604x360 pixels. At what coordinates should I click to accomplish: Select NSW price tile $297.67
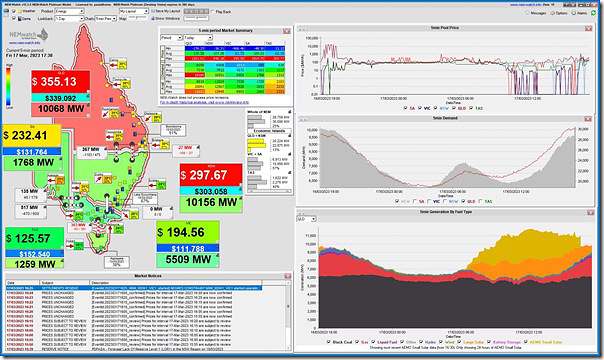tap(211, 175)
